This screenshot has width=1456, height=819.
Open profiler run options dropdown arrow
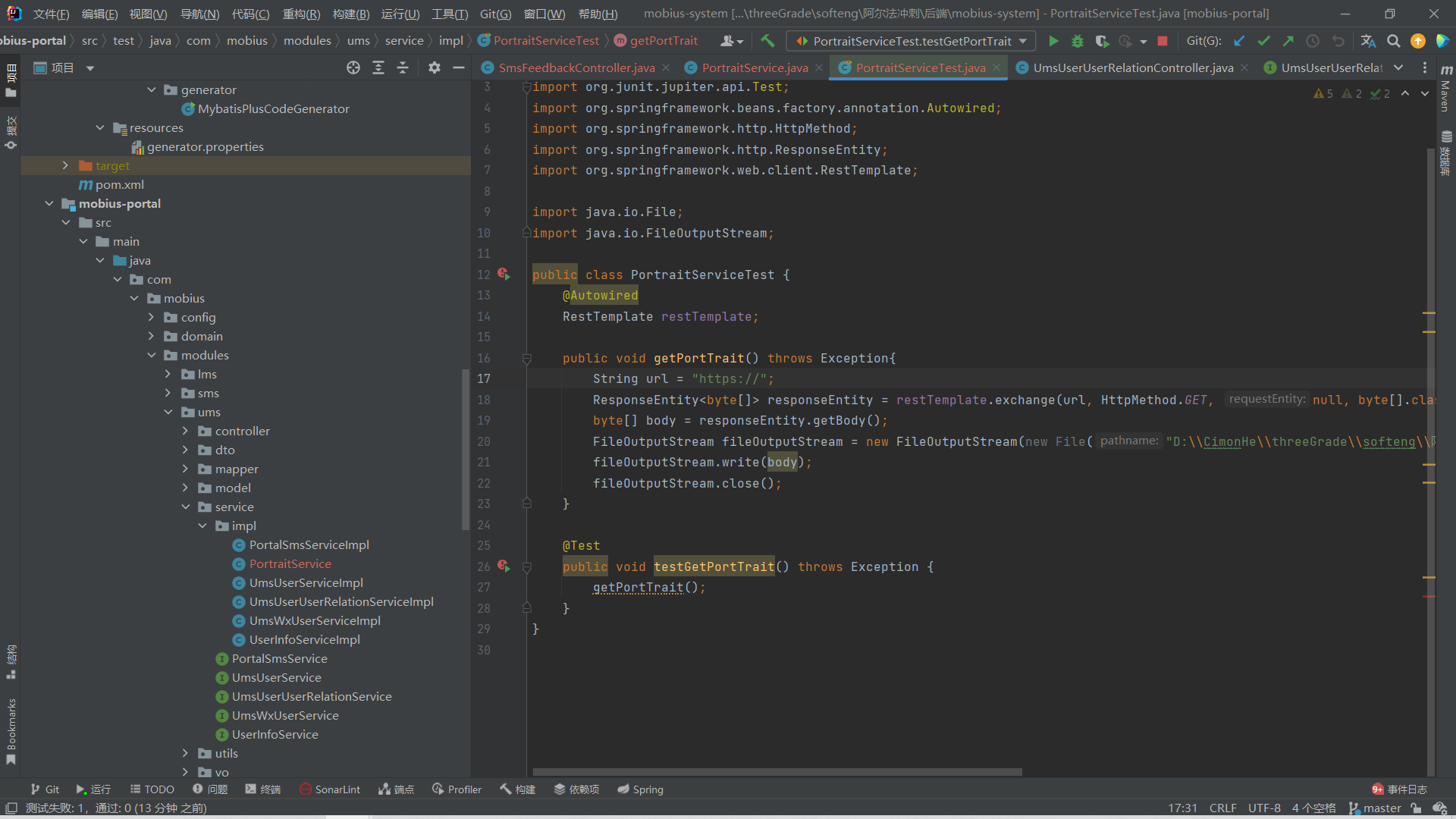(x=1144, y=42)
